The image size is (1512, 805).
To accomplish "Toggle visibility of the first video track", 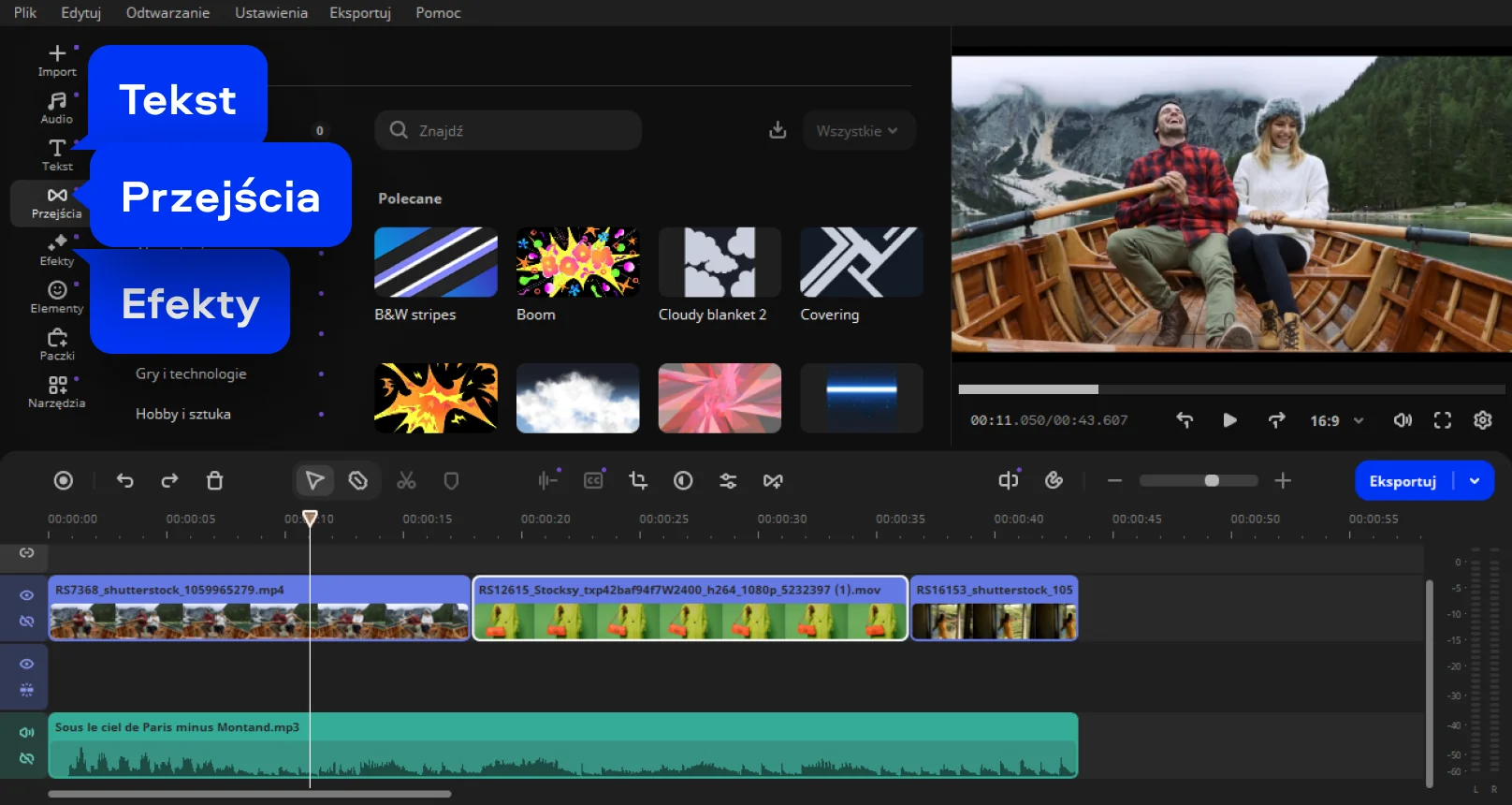I will tap(27, 595).
